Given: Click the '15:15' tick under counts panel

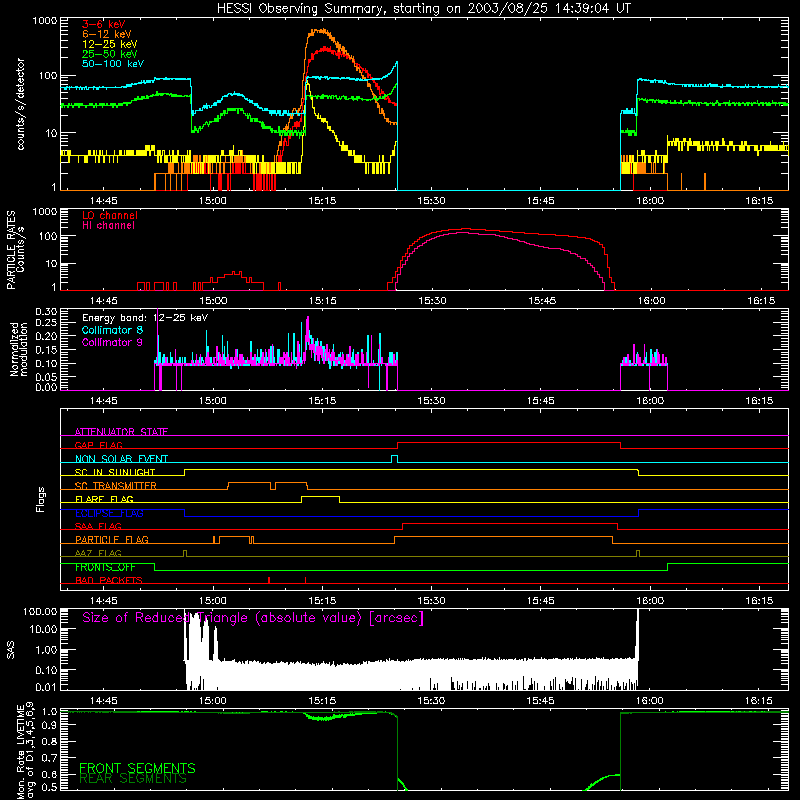Looking at the screenshot, I should tap(322, 201).
